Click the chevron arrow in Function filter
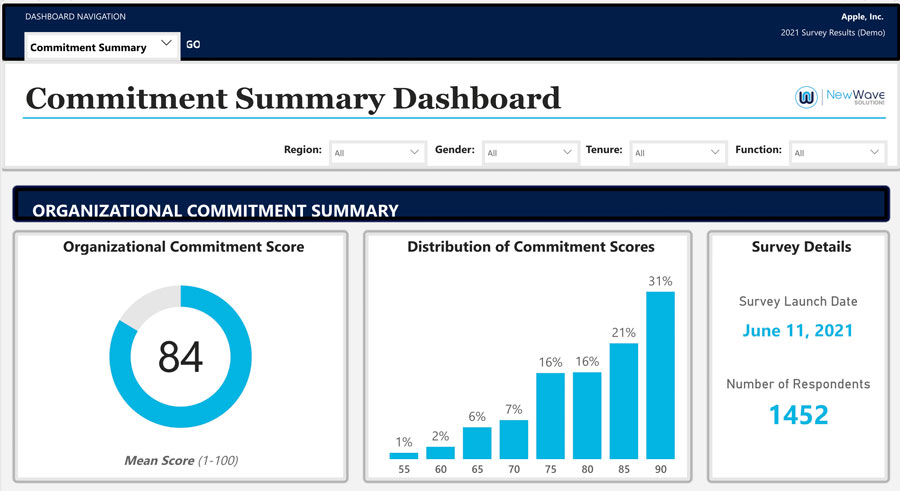 tap(874, 152)
